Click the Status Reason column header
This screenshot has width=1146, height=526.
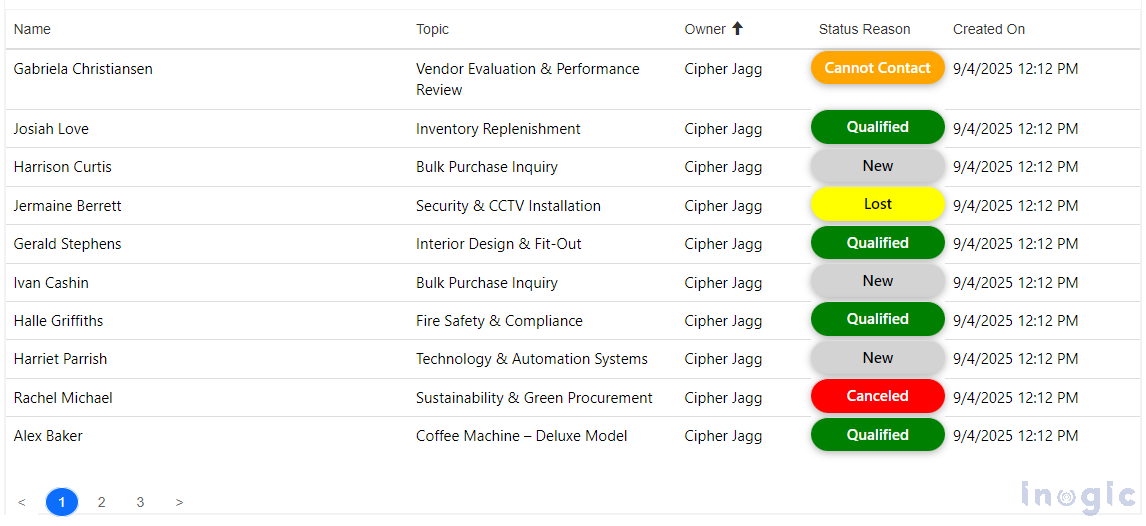point(864,29)
